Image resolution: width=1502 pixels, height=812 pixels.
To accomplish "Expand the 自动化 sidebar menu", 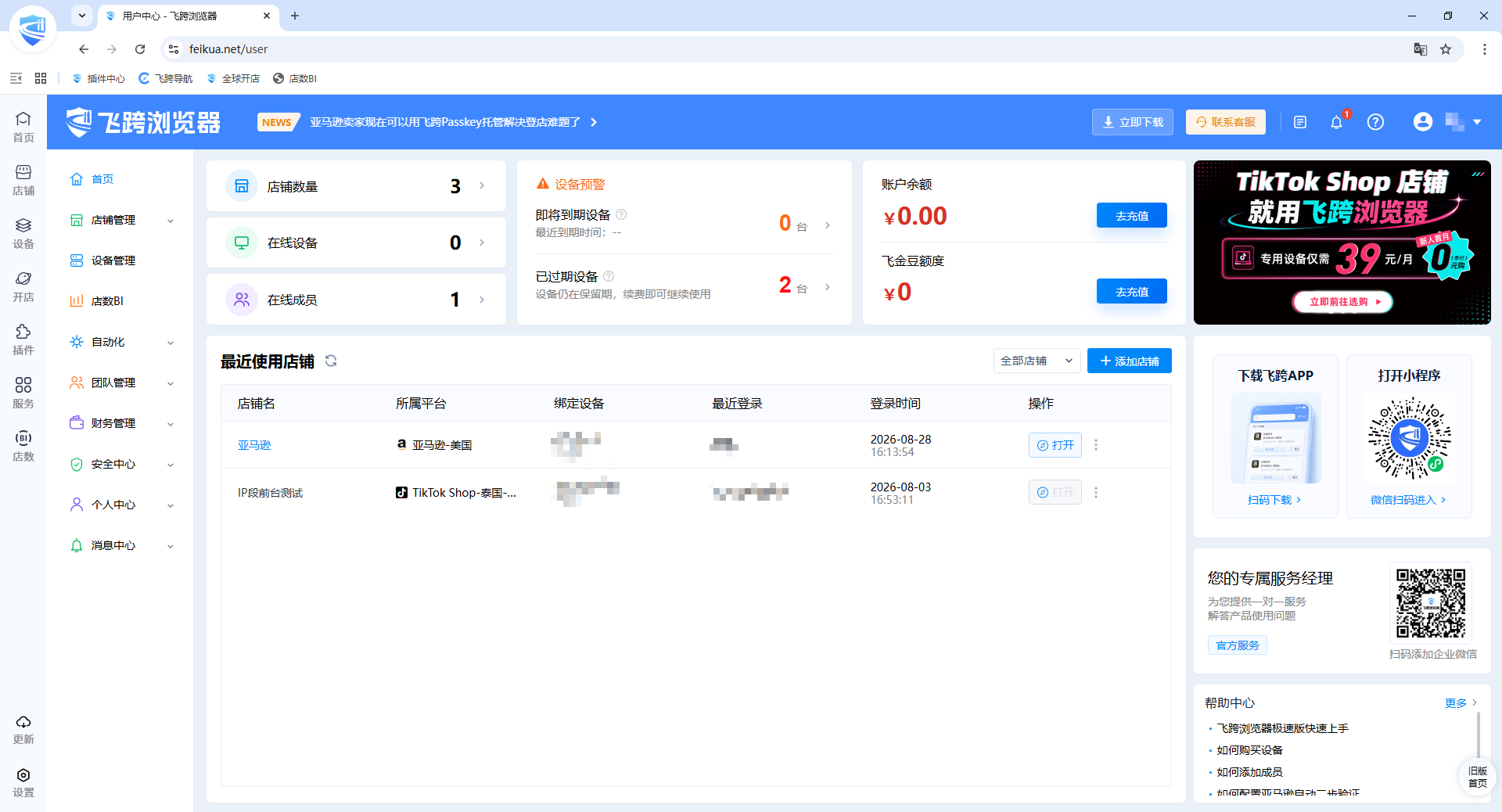I will tap(121, 342).
